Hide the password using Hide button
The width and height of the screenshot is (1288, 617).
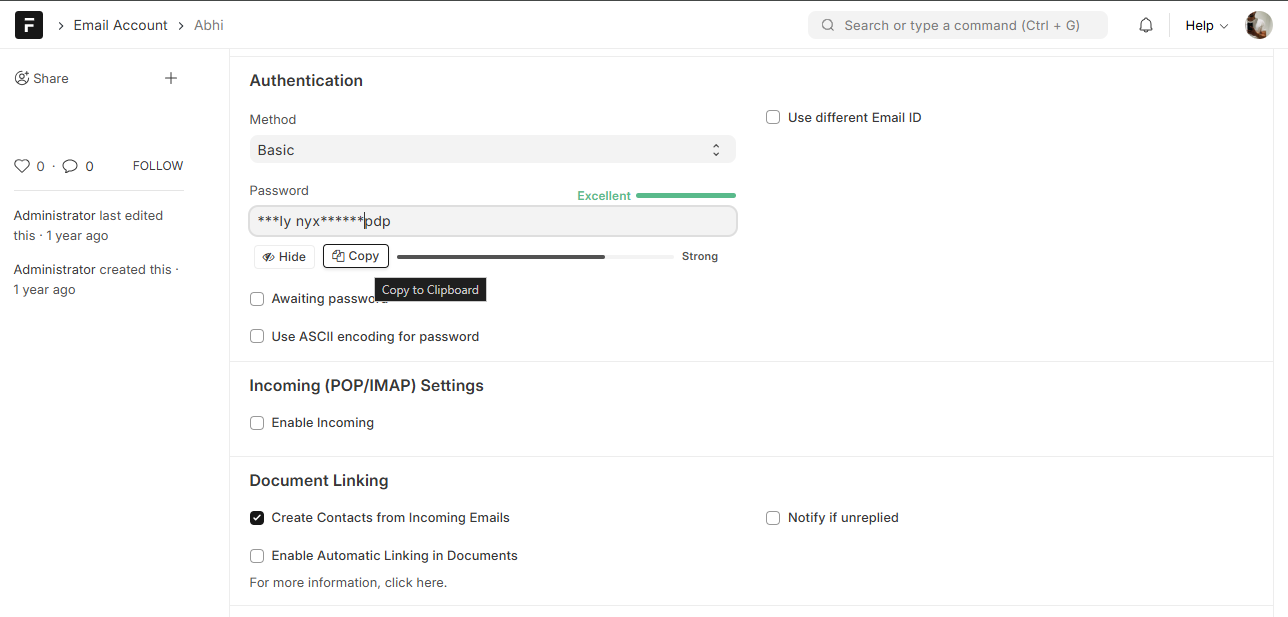(x=284, y=257)
